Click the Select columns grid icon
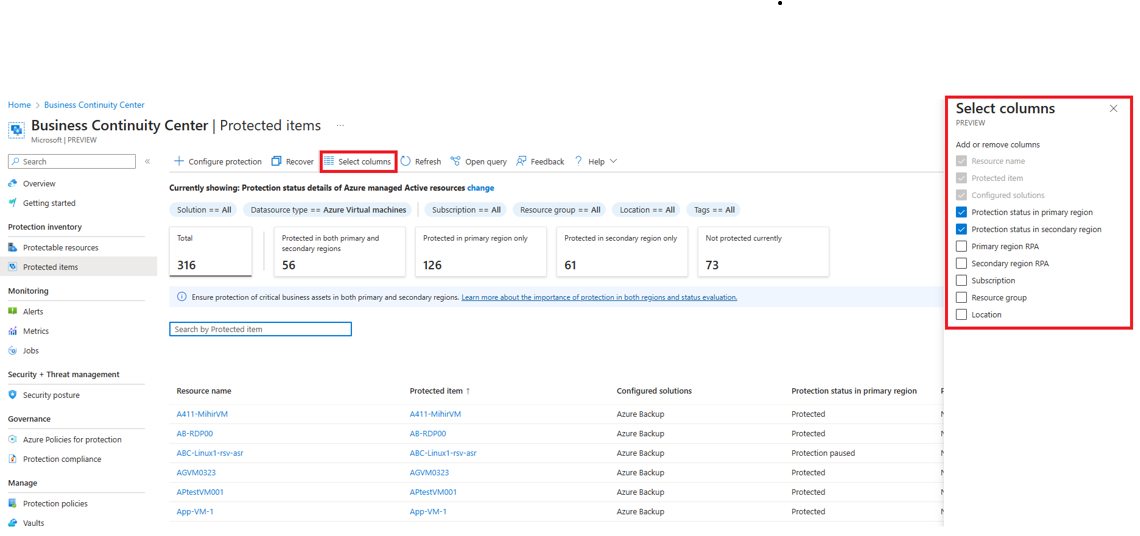 point(329,161)
